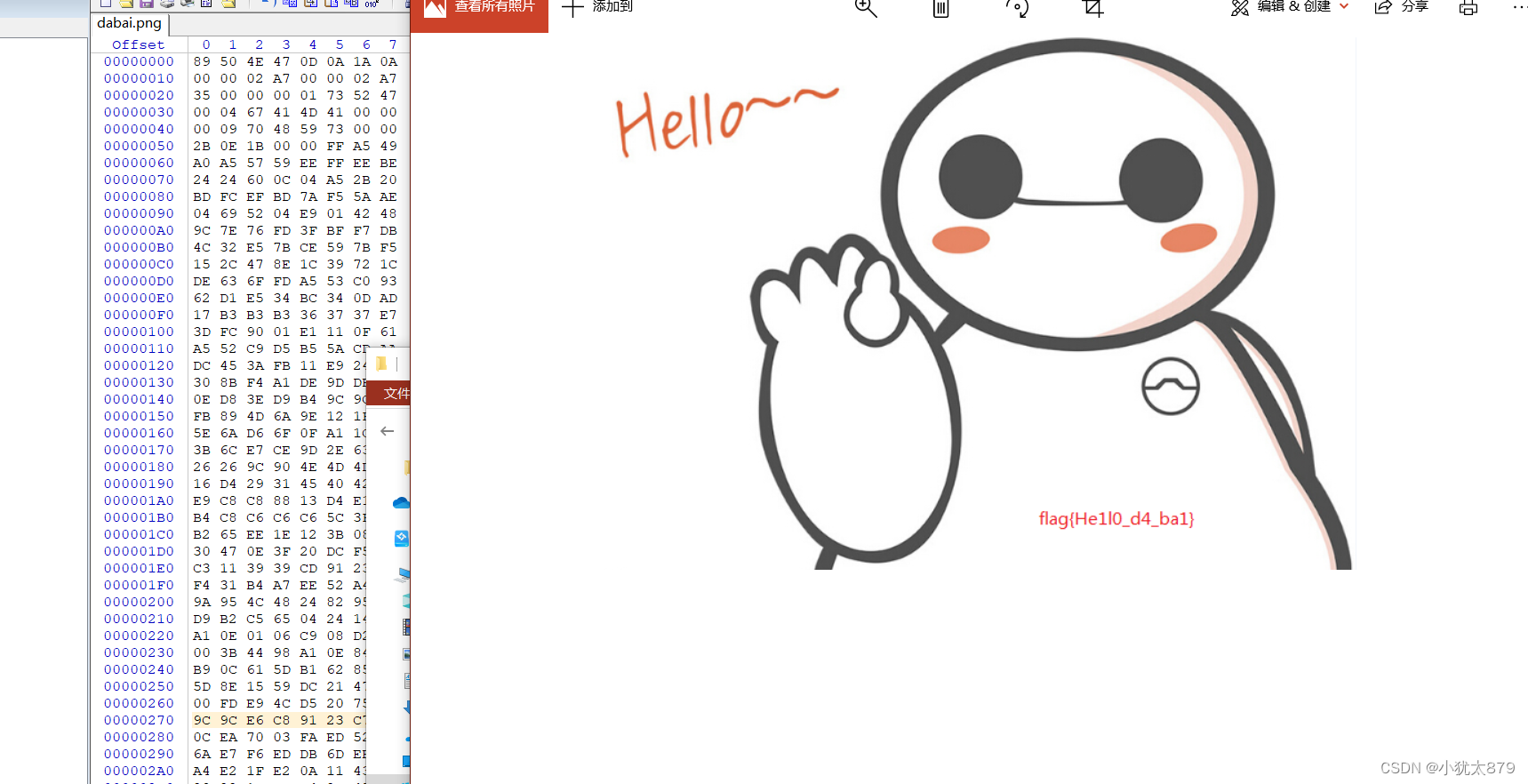Select byte 3D in row 00000100
The image size is (1528, 784).
coord(203,332)
